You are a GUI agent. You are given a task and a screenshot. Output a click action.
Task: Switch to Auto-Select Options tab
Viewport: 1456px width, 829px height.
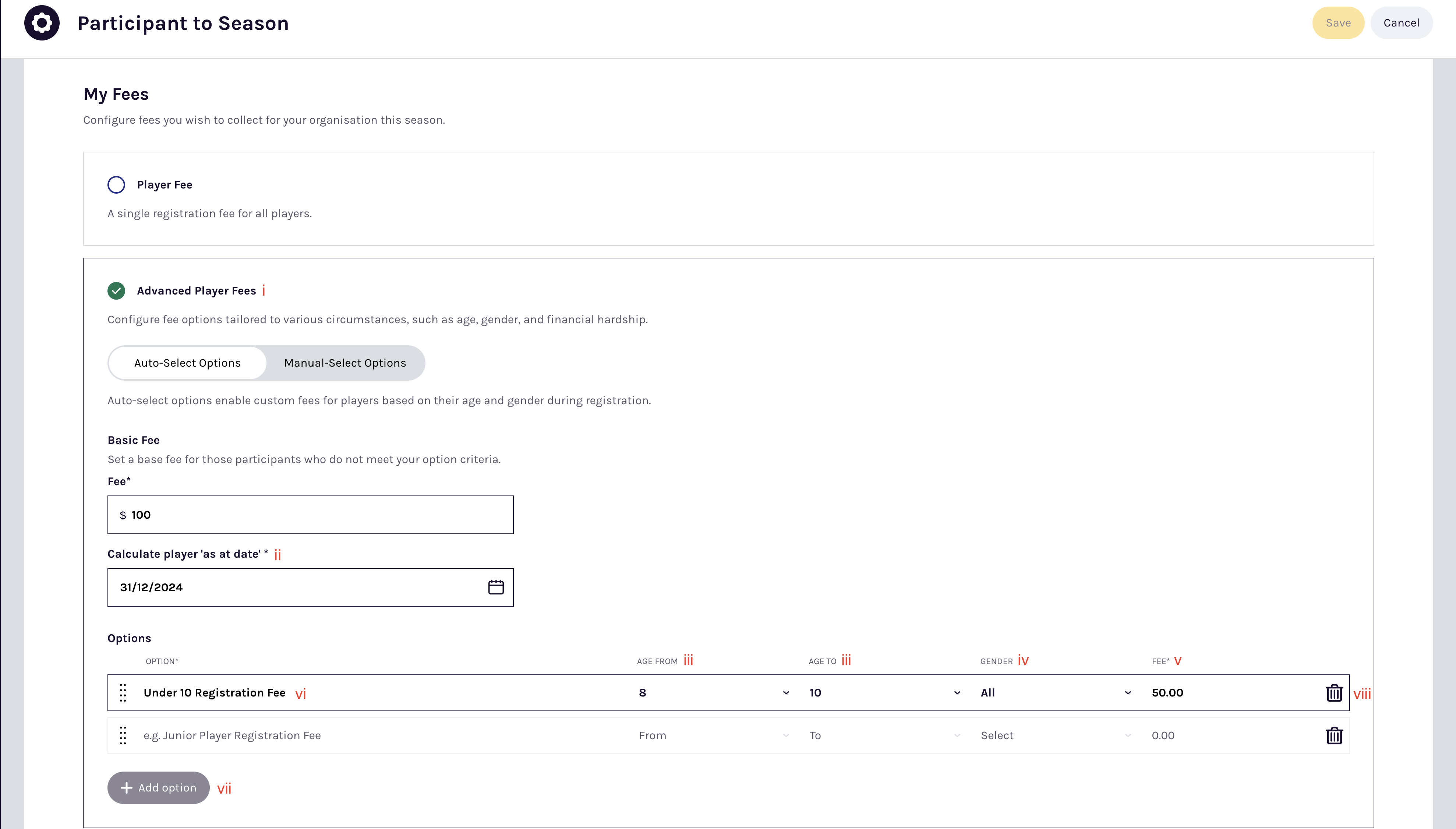(187, 363)
